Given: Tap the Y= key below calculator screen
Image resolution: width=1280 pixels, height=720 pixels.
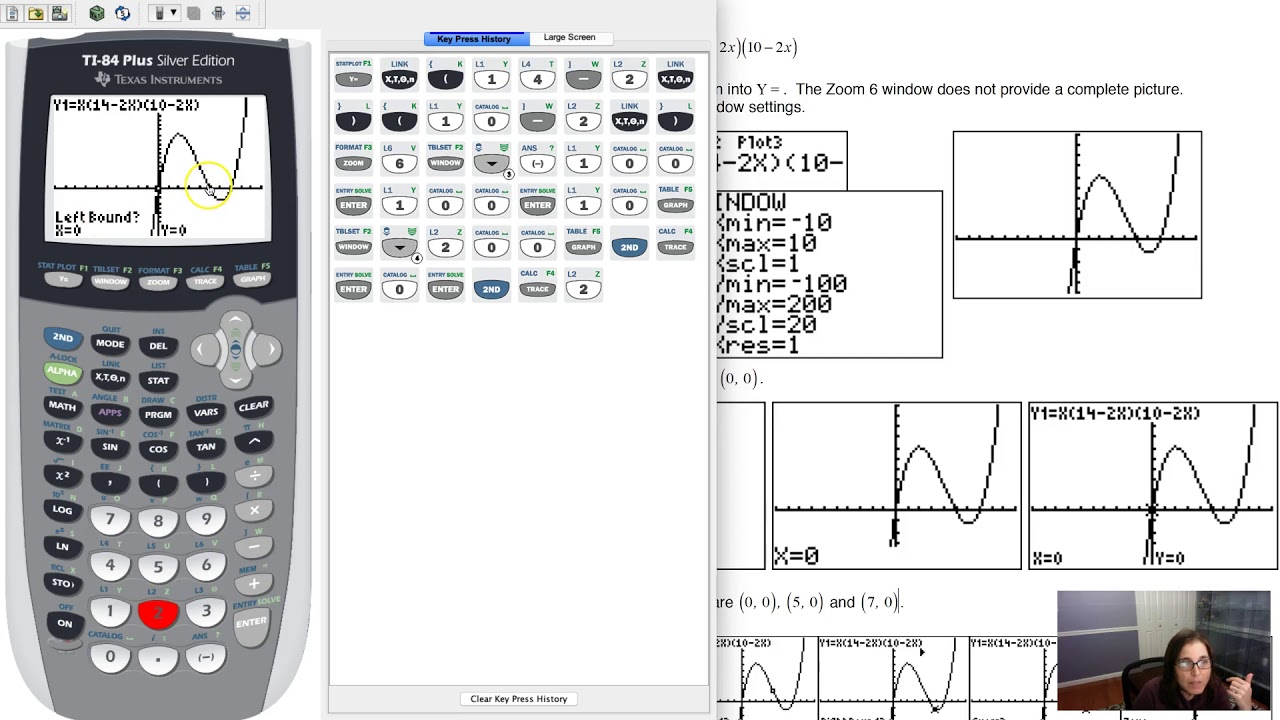Looking at the screenshot, I should coord(63,280).
